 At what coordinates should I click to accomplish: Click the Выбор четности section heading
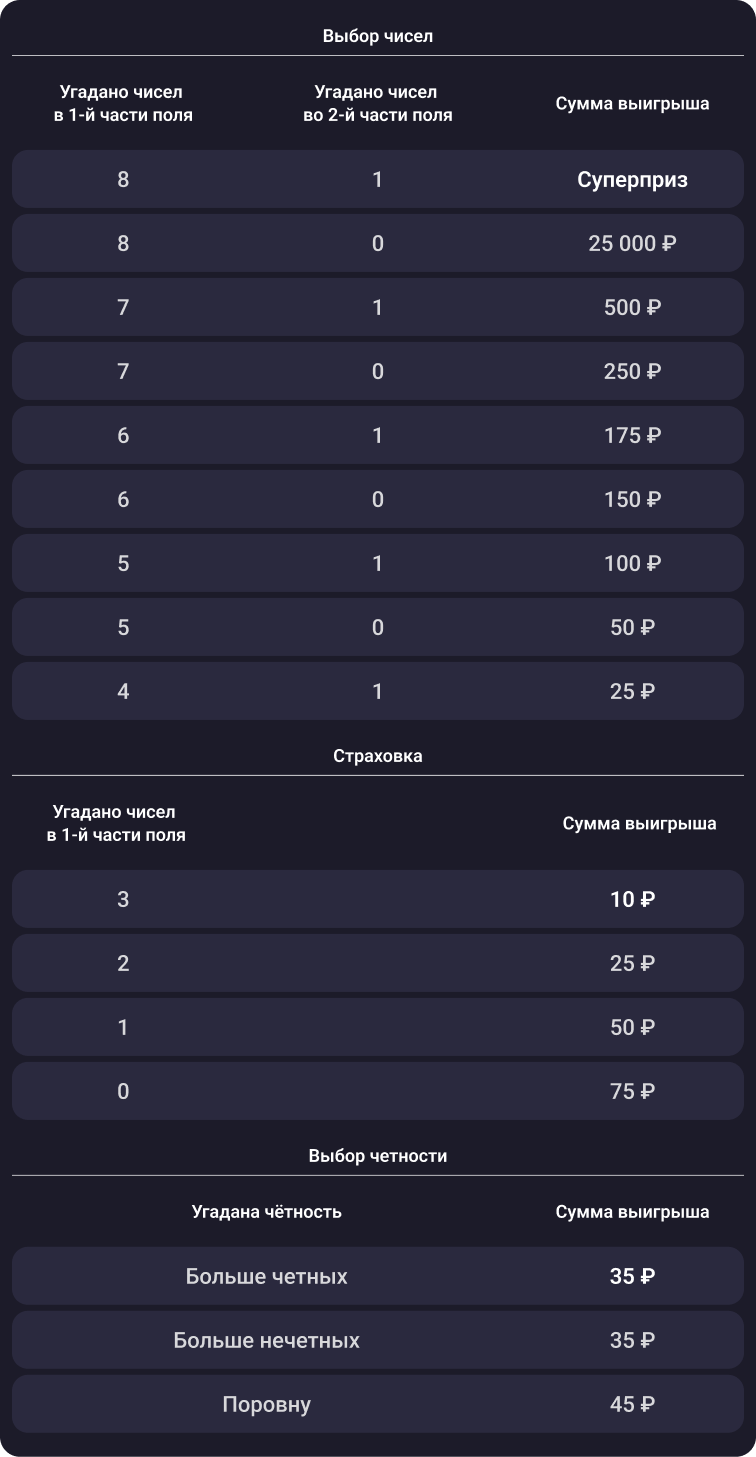(x=378, y=1156)
